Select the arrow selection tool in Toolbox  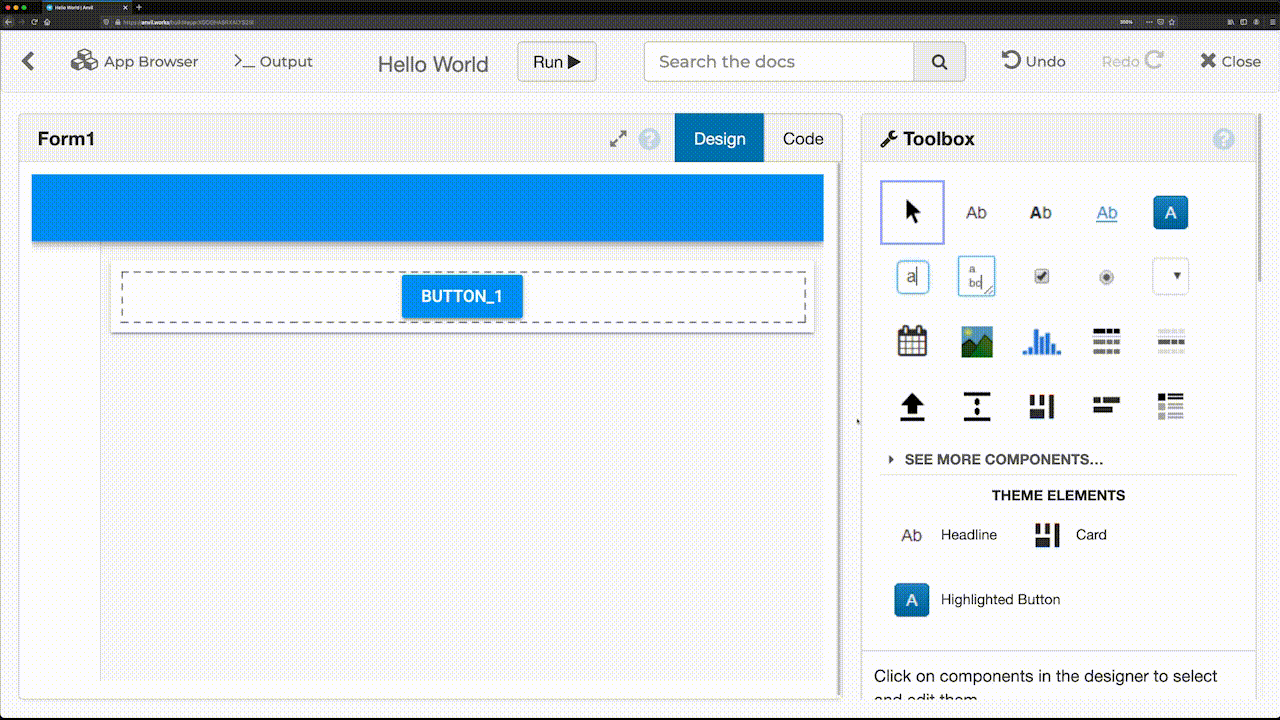pyautogui.click(x=911, y=212)
